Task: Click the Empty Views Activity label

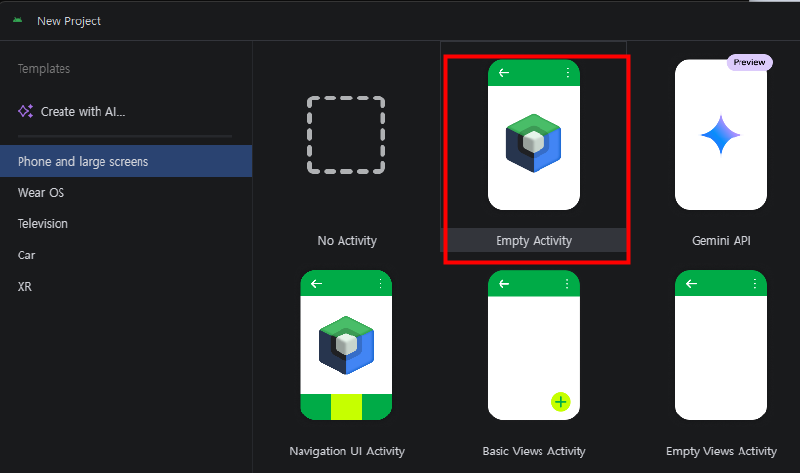Action: click(x=721, y=452)
